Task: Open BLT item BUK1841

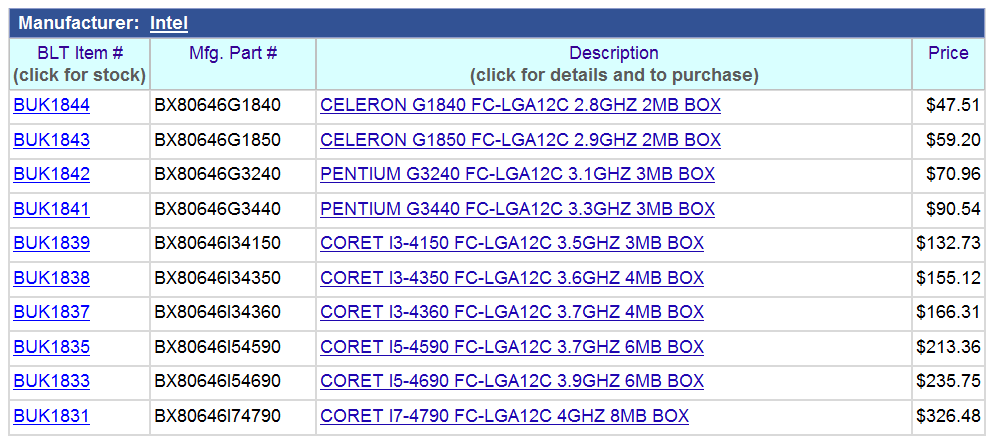Action: pos(52,209)
